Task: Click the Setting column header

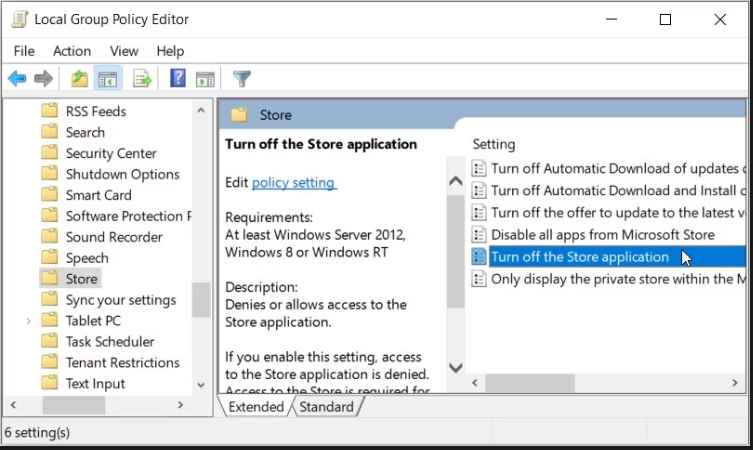Action: point(494,144)
